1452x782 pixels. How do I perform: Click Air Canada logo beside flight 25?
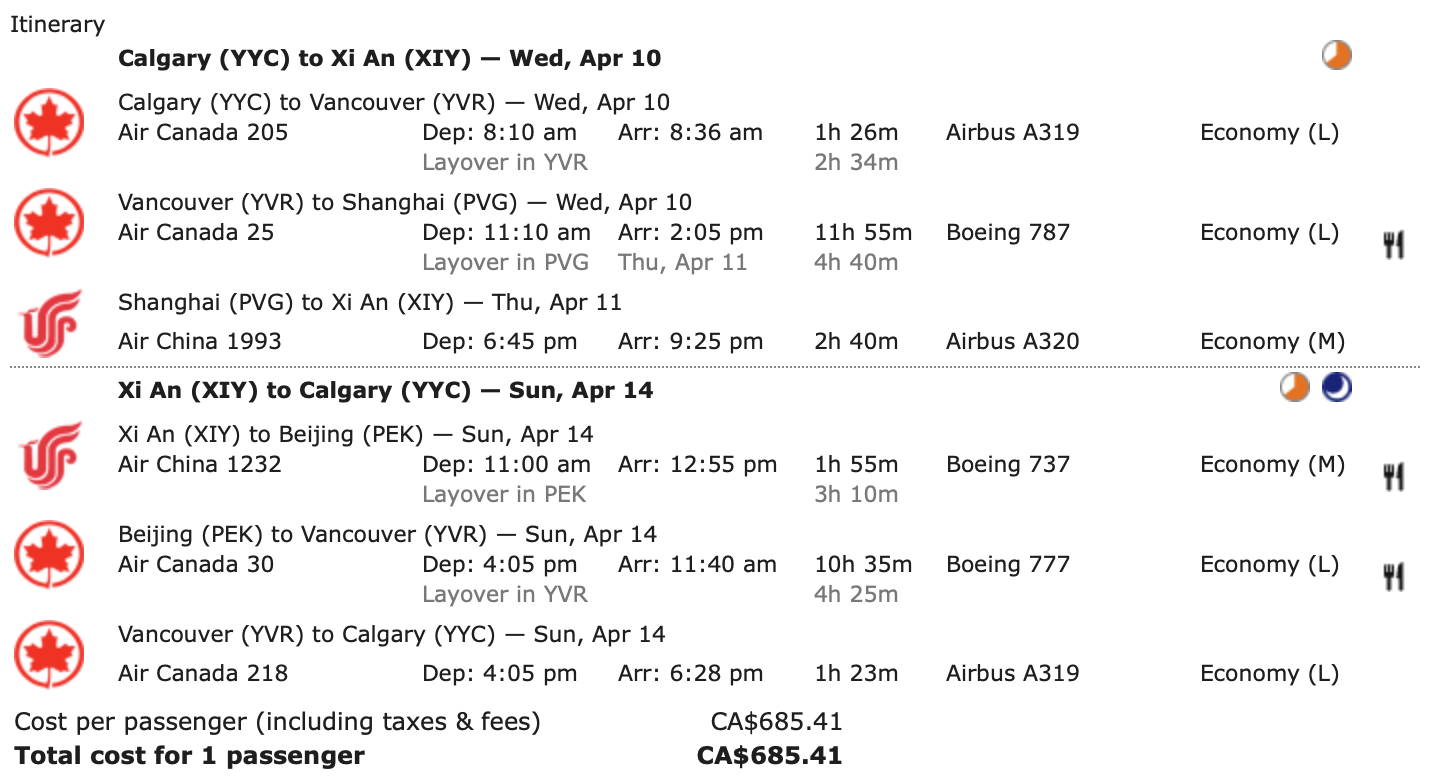point(48,222)
